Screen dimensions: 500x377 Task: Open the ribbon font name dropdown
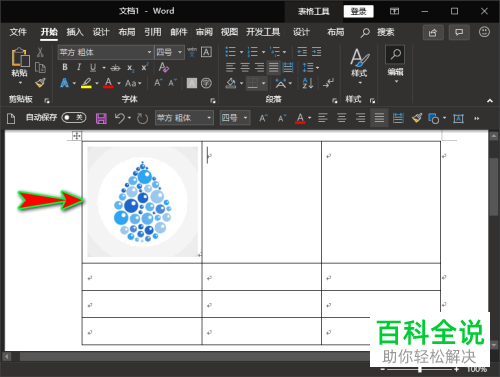coord(149,52)
